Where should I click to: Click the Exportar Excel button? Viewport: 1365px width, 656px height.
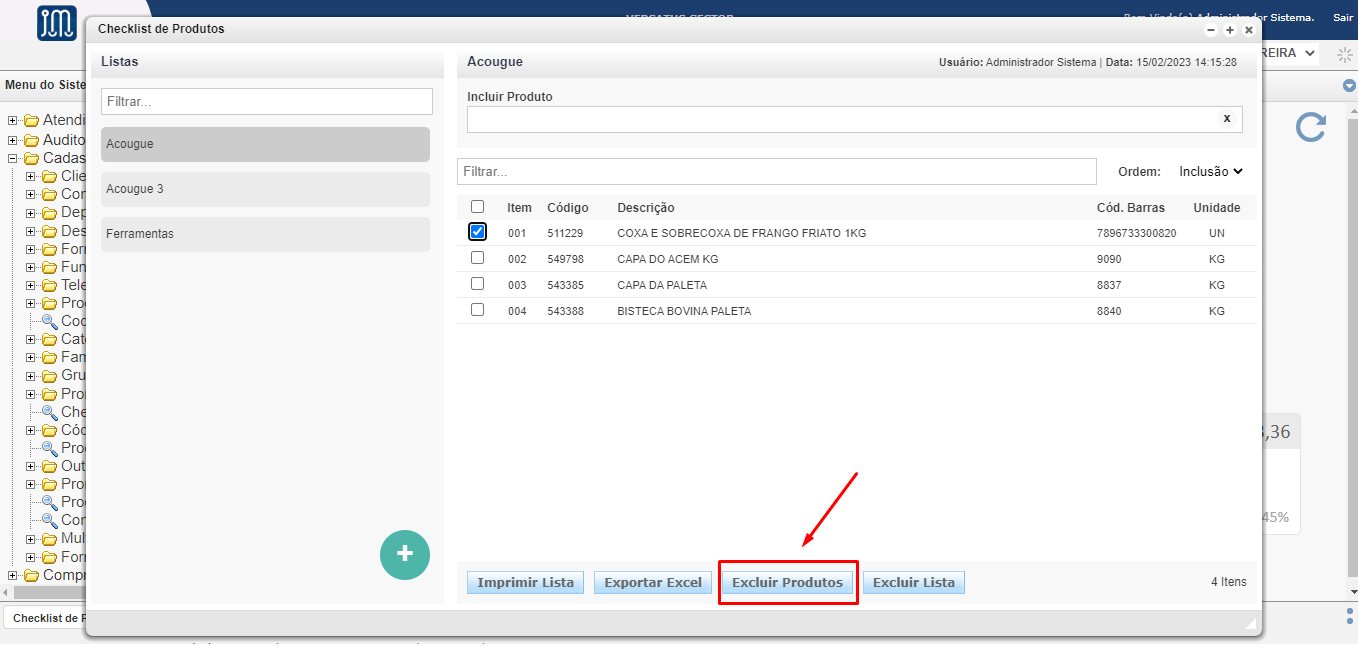pos(652,583)
